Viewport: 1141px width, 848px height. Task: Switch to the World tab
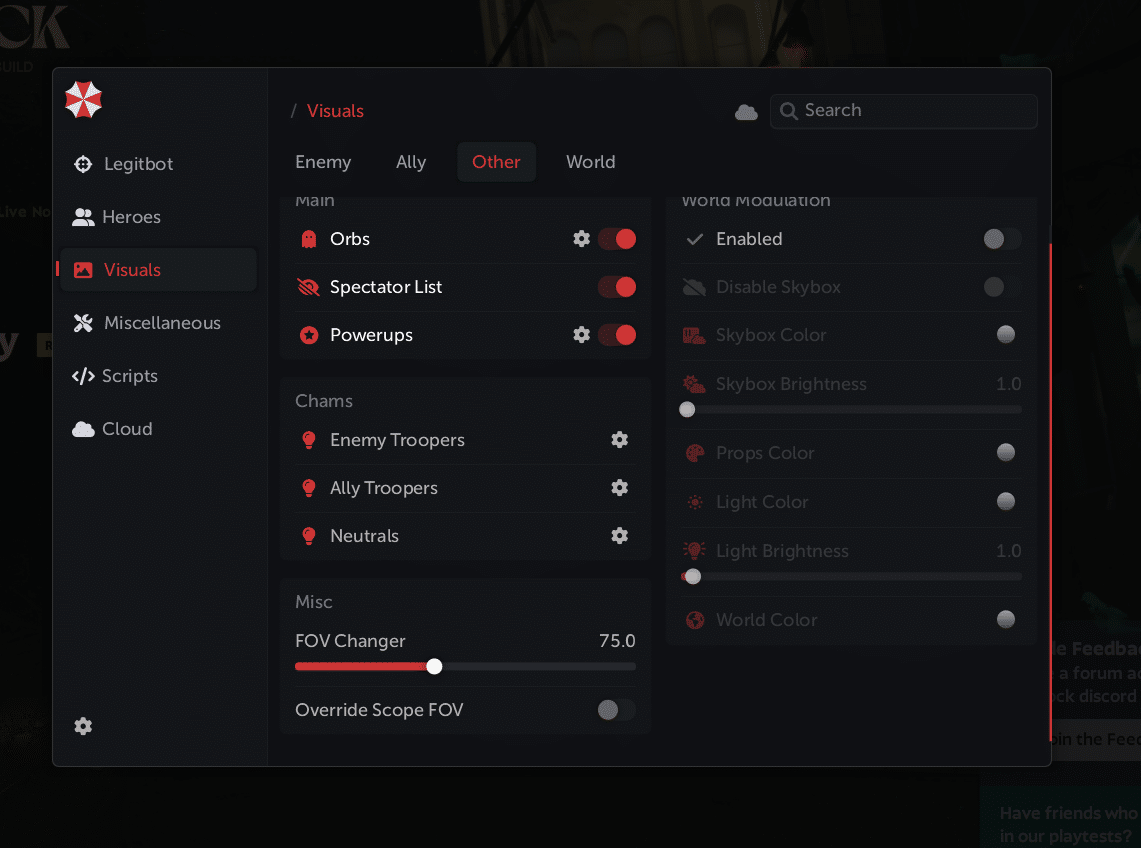[x=590, y=162]
